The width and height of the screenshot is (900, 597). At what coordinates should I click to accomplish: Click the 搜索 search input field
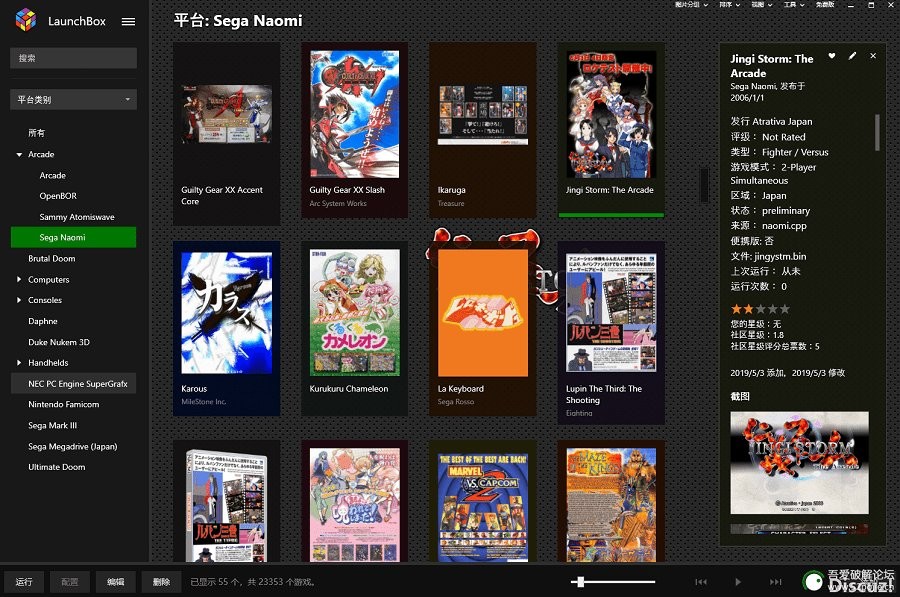(x=73, y=58)
